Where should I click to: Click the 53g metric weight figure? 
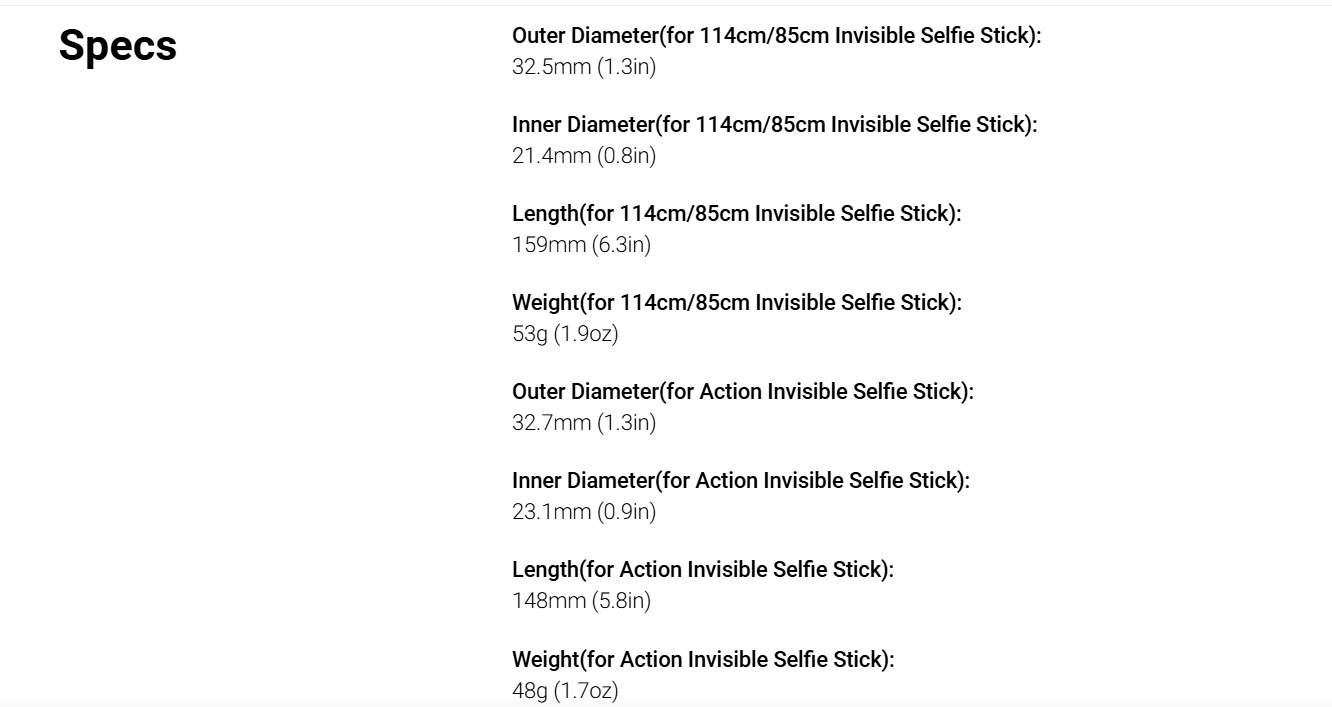530,334
